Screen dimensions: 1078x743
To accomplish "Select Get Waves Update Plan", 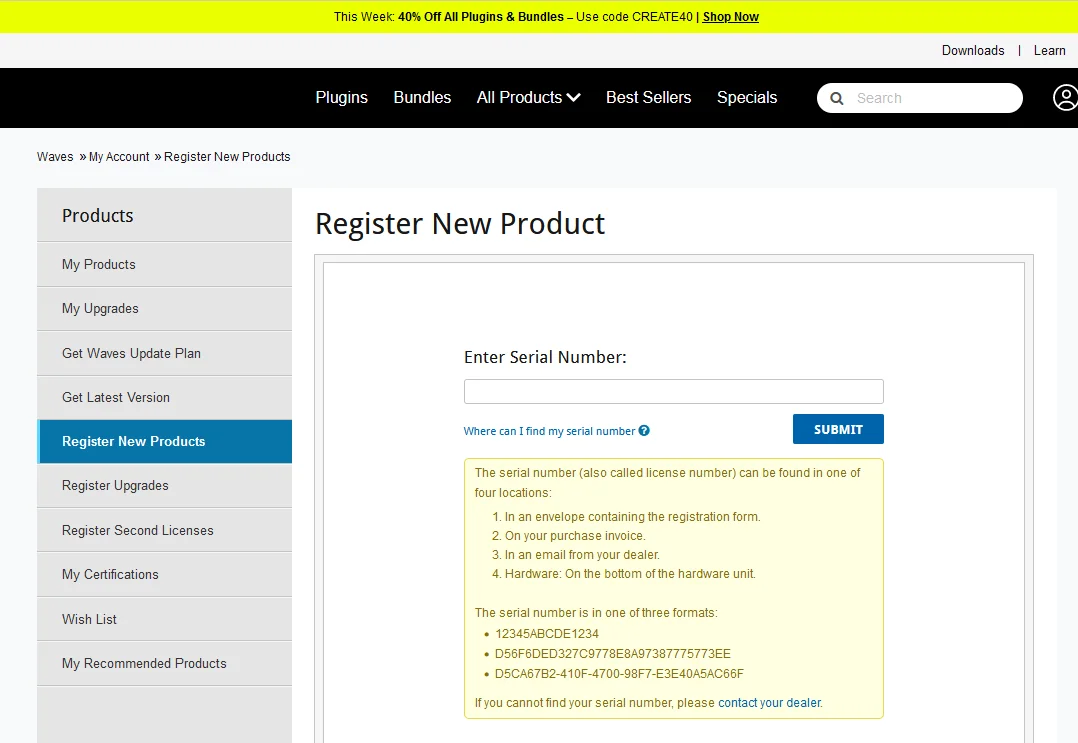I will [x=164, y=353].
